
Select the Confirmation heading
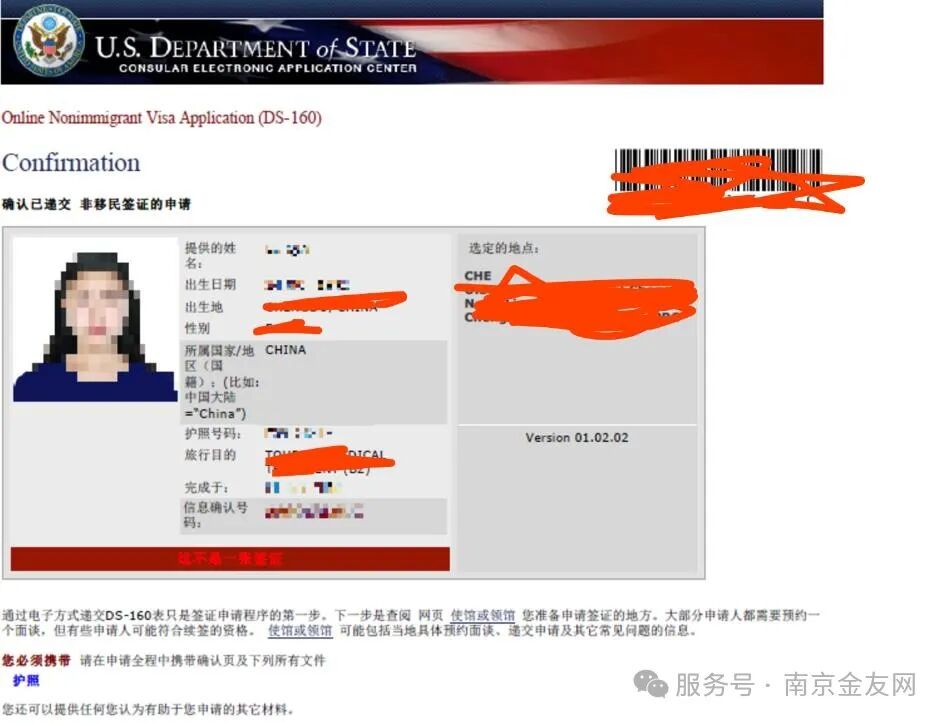click(72, 162)
